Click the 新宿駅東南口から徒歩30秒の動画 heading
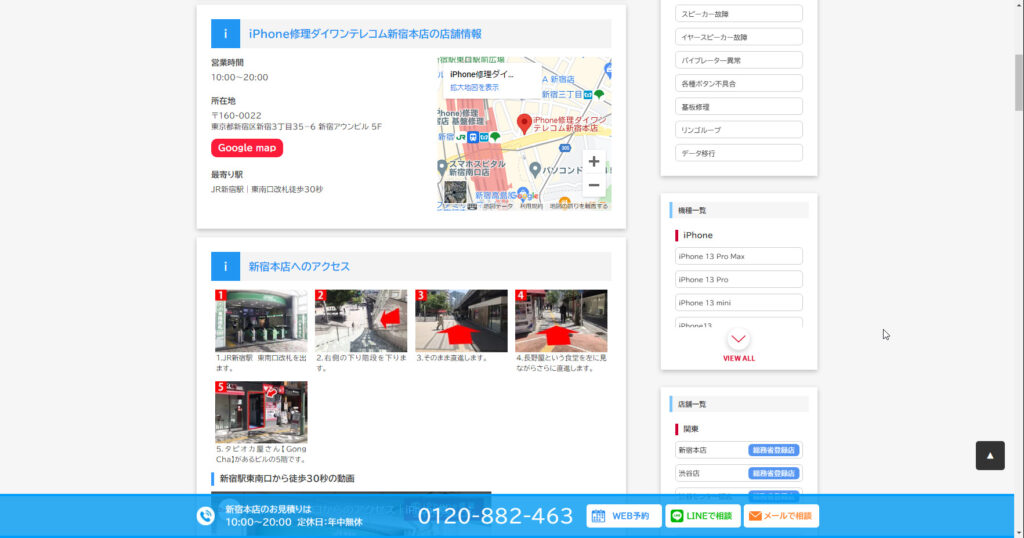 287,479
